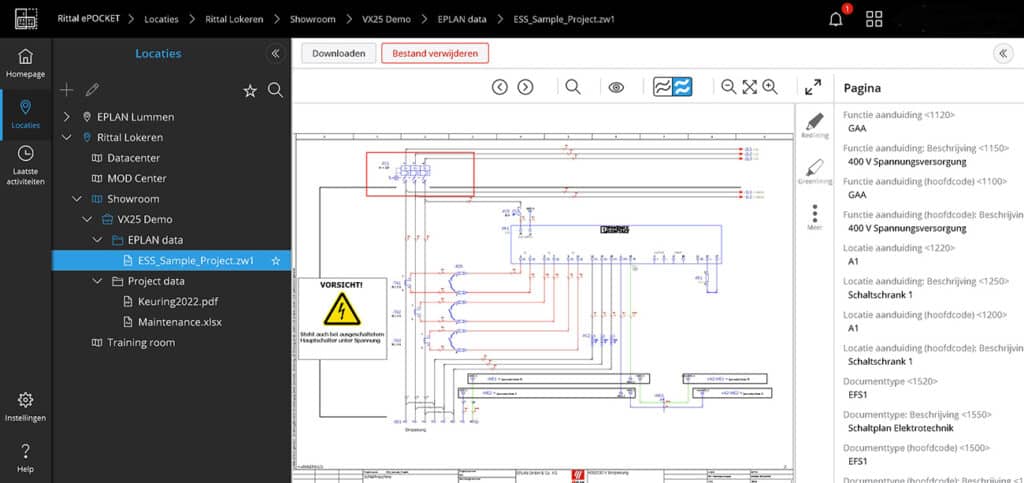Click ESS_Sample_Project.zw1 breadcrumb

click(x=564, y=19)
